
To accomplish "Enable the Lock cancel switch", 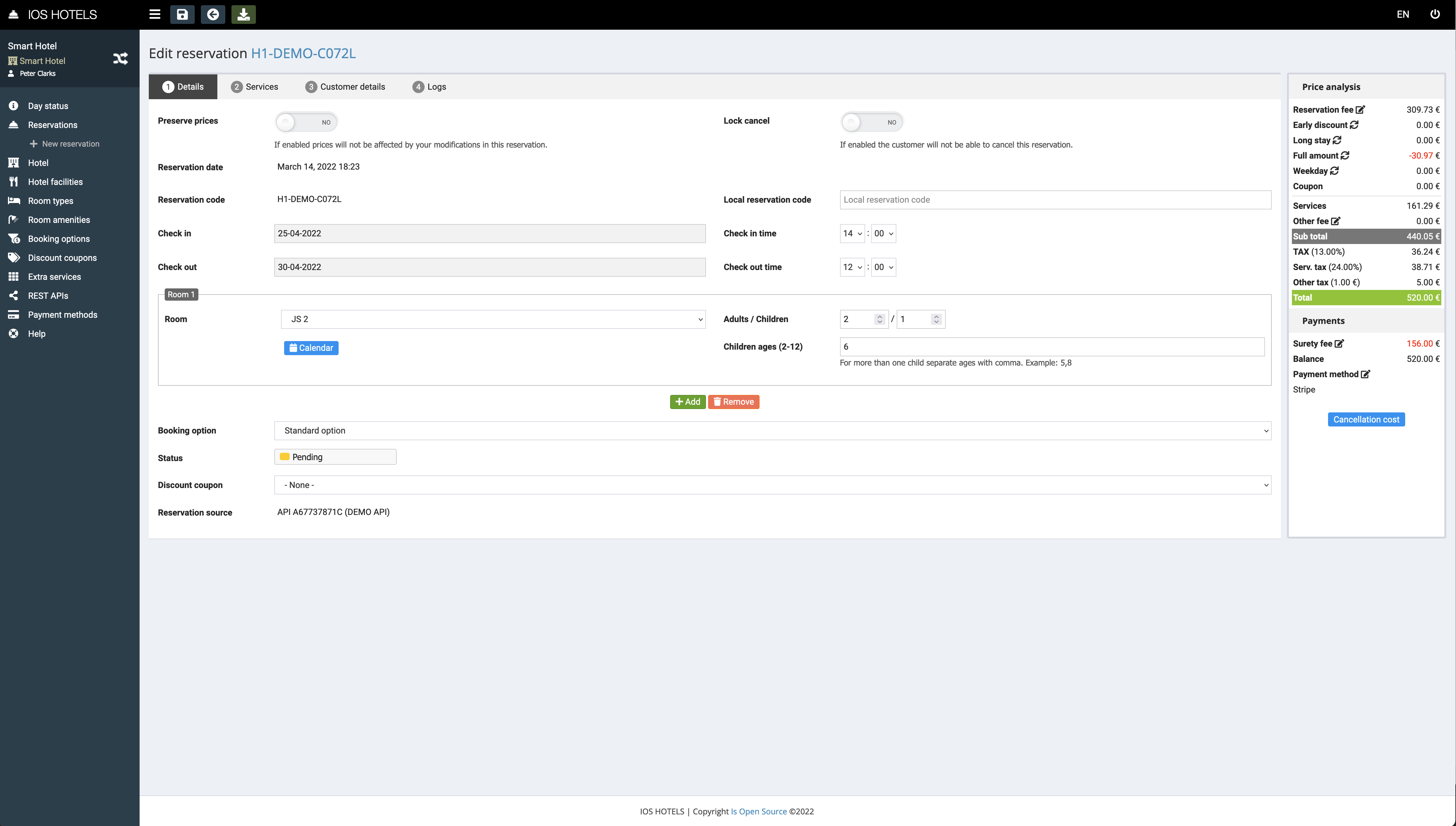I will click(x=871, y=122).
